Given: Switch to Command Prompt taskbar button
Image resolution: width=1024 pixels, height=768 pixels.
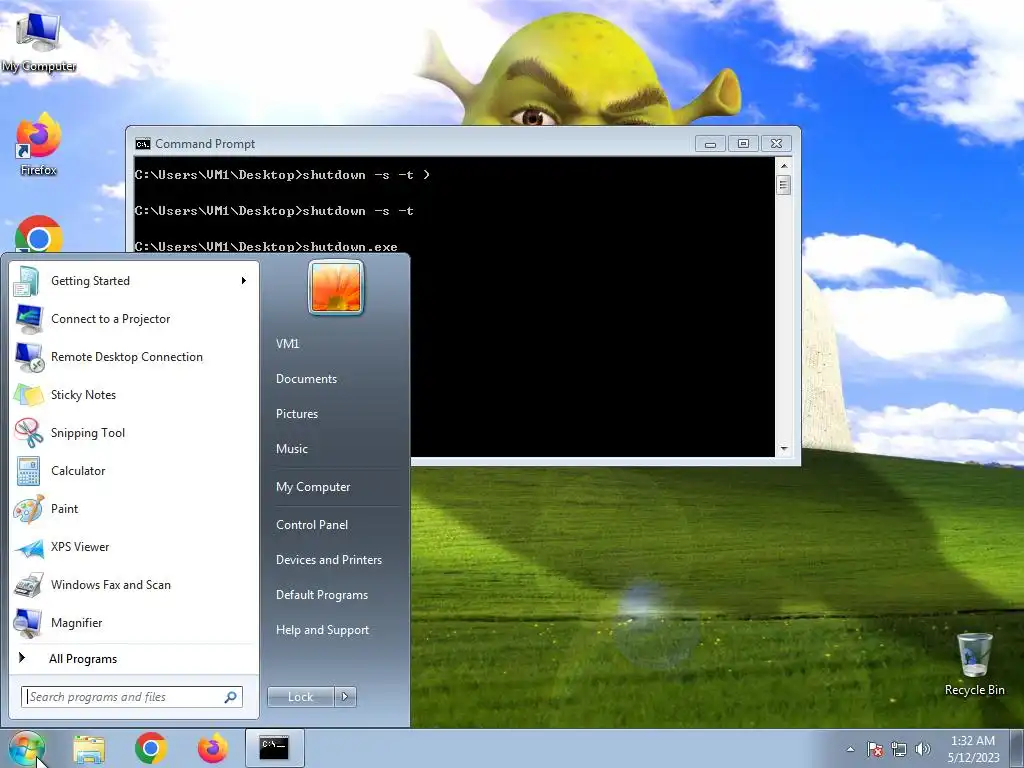Looking at the screenshot, I should pos(274,748).
